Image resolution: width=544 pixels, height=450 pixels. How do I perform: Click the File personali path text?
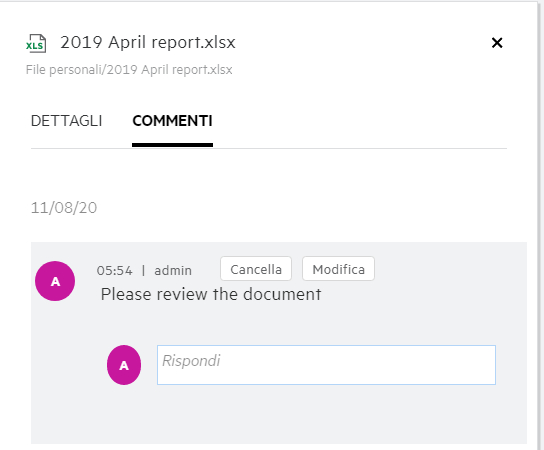[x=129, y=70]
